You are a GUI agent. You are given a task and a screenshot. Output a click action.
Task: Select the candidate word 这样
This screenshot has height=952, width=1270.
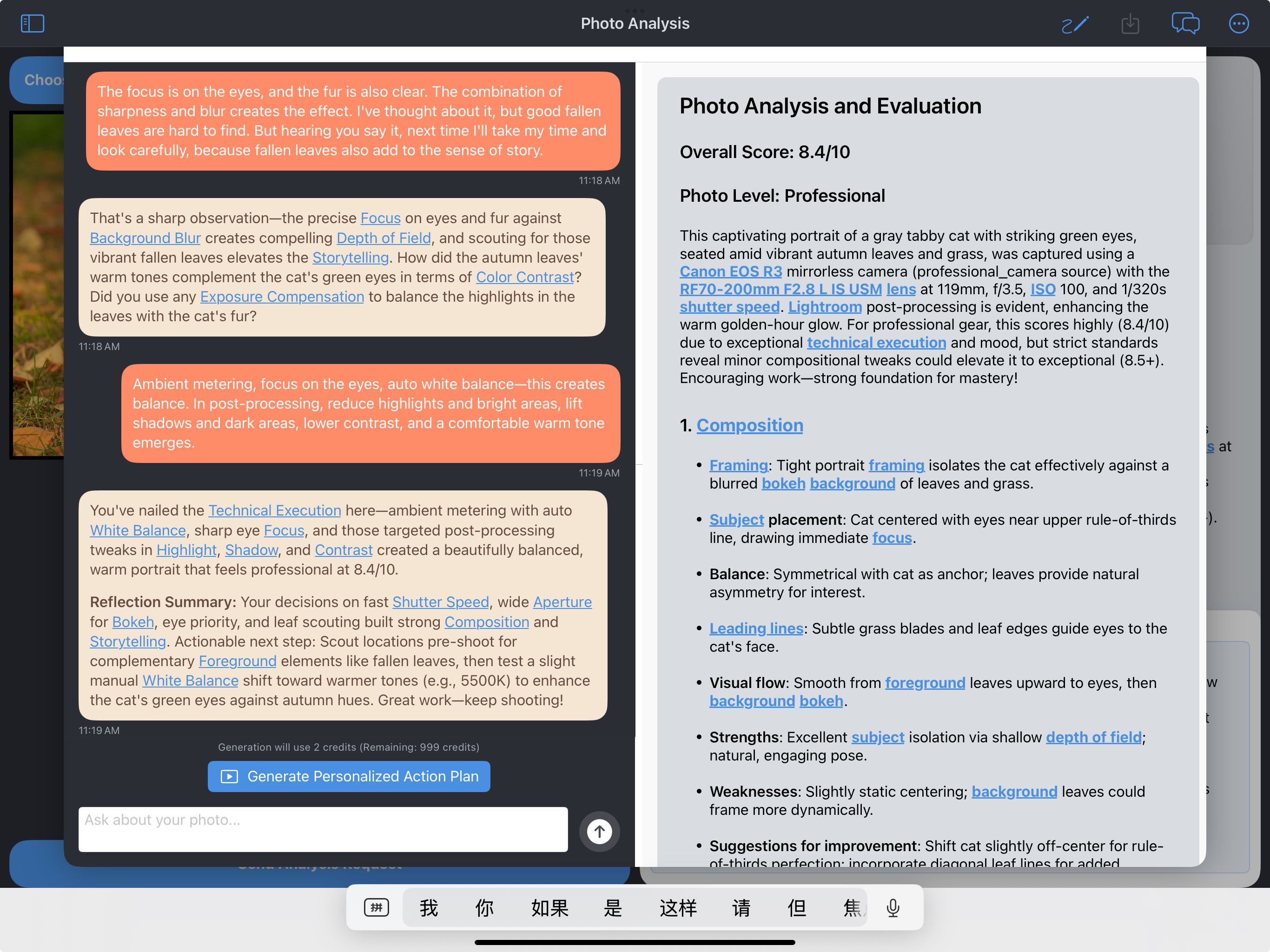tap(677, 908)
